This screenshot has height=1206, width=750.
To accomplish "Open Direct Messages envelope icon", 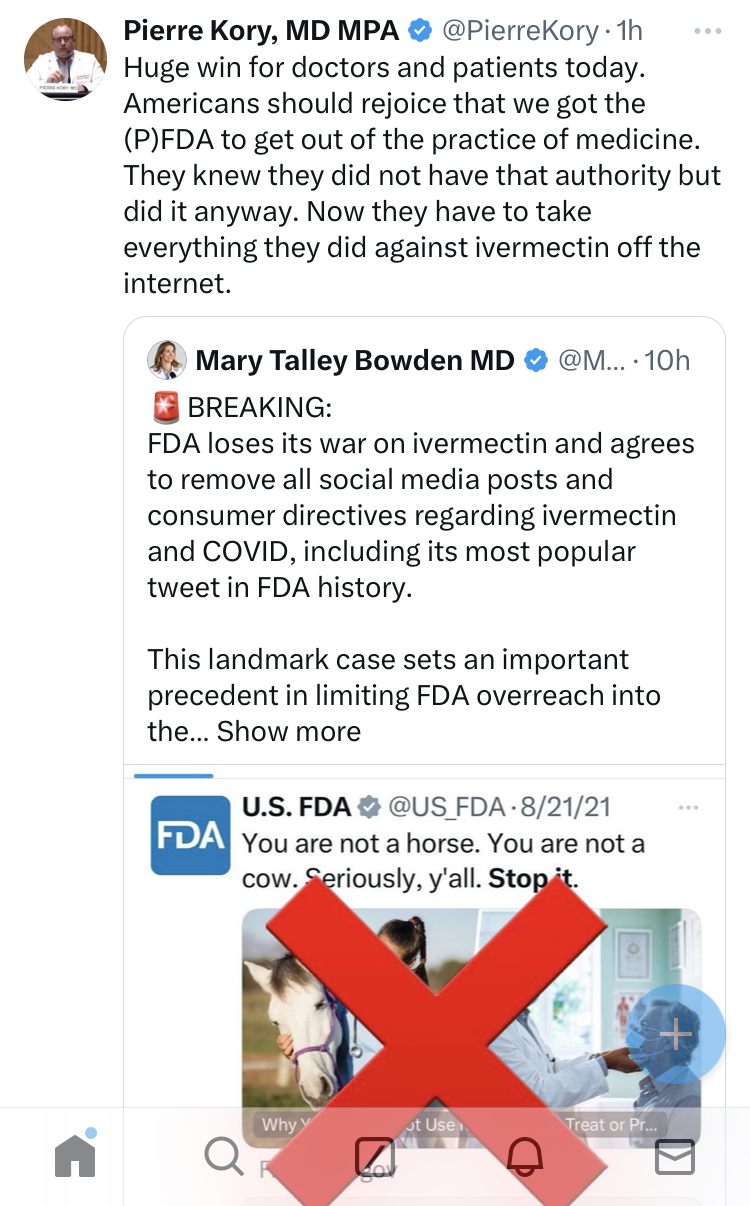I will pyautogui.click(x=674, y=1157).
